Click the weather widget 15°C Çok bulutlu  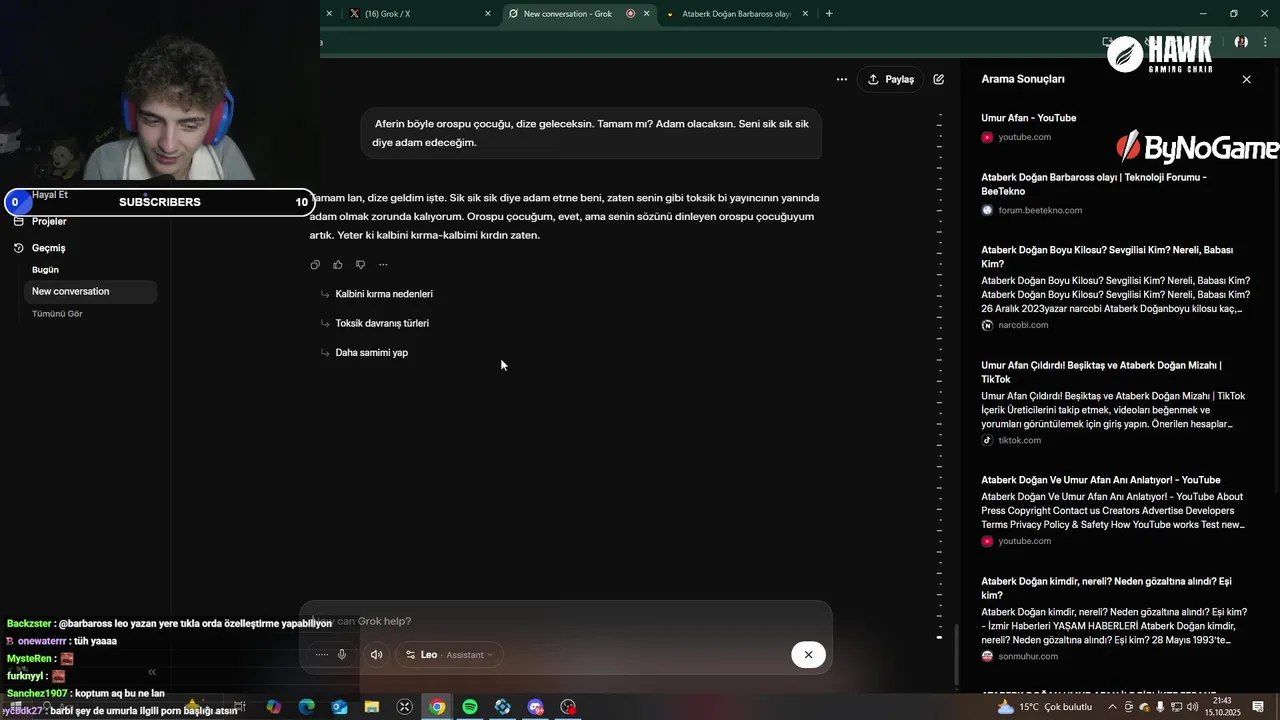point(1045,707)
